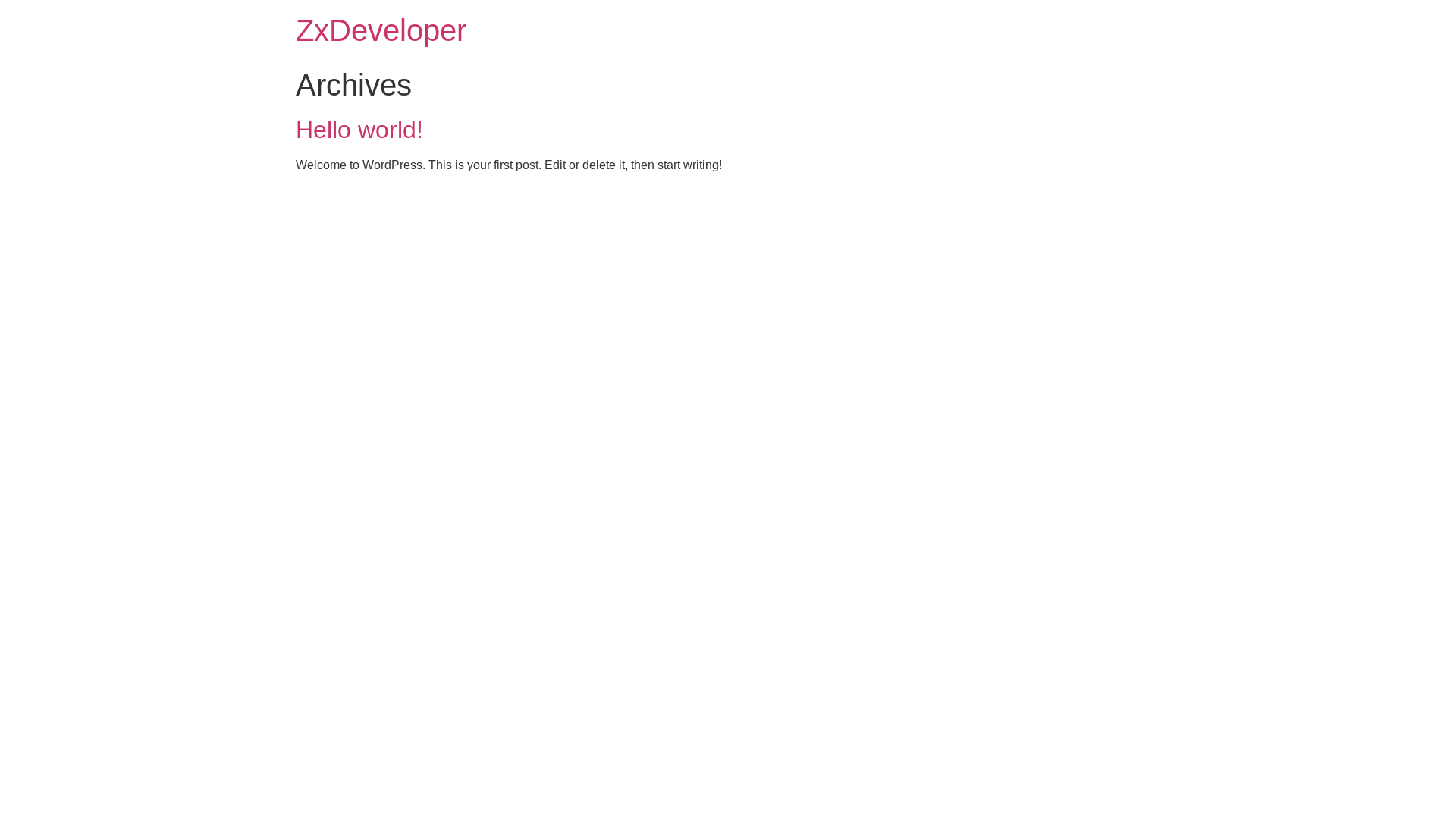Viewport: 1456px width, 819px height.
Task: Click the Archives page heading
Action: [353, 85]
